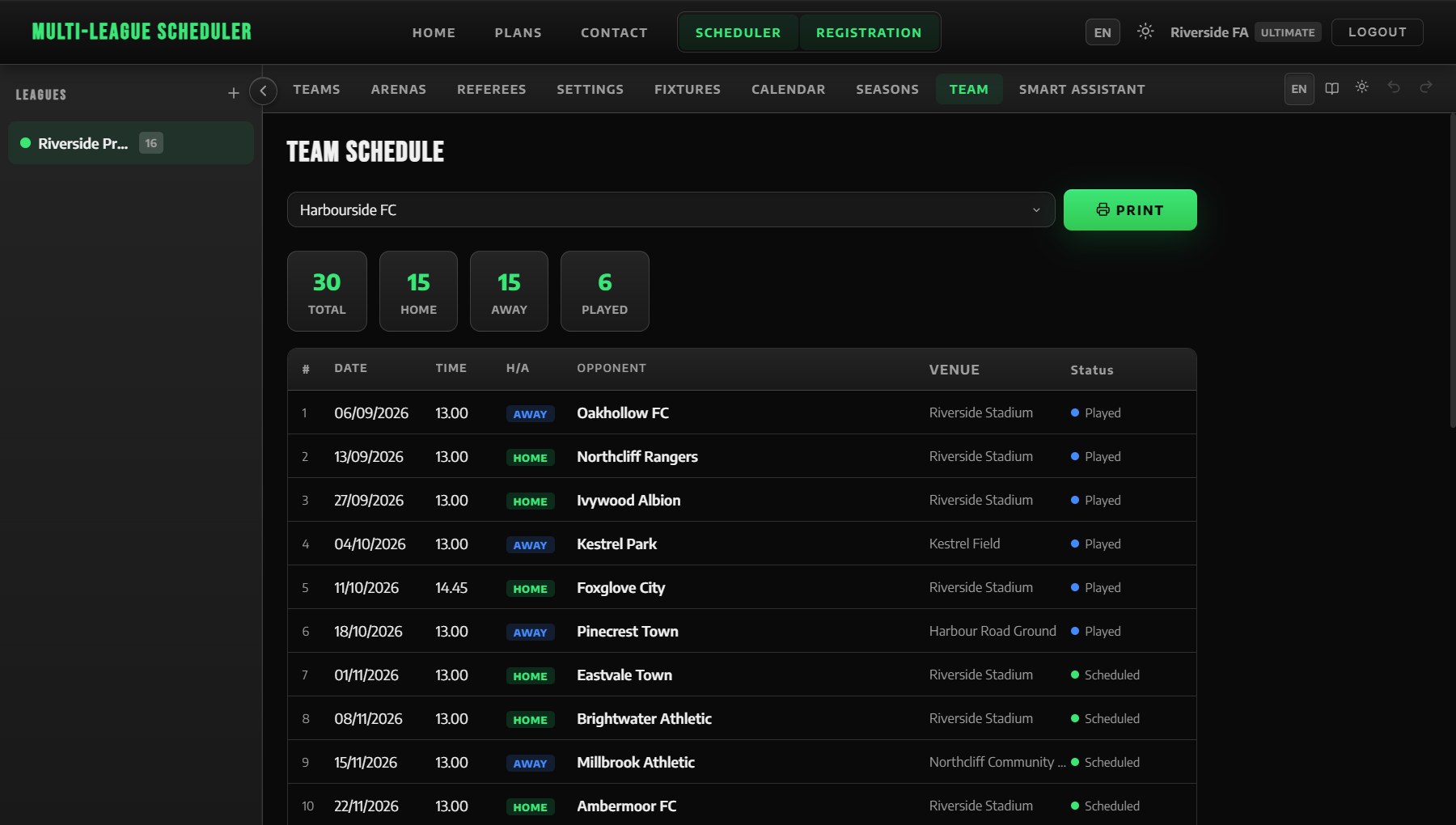Open the Calendar tab
This screenshot has height=825, width=1456.
[x=788, y=89]
